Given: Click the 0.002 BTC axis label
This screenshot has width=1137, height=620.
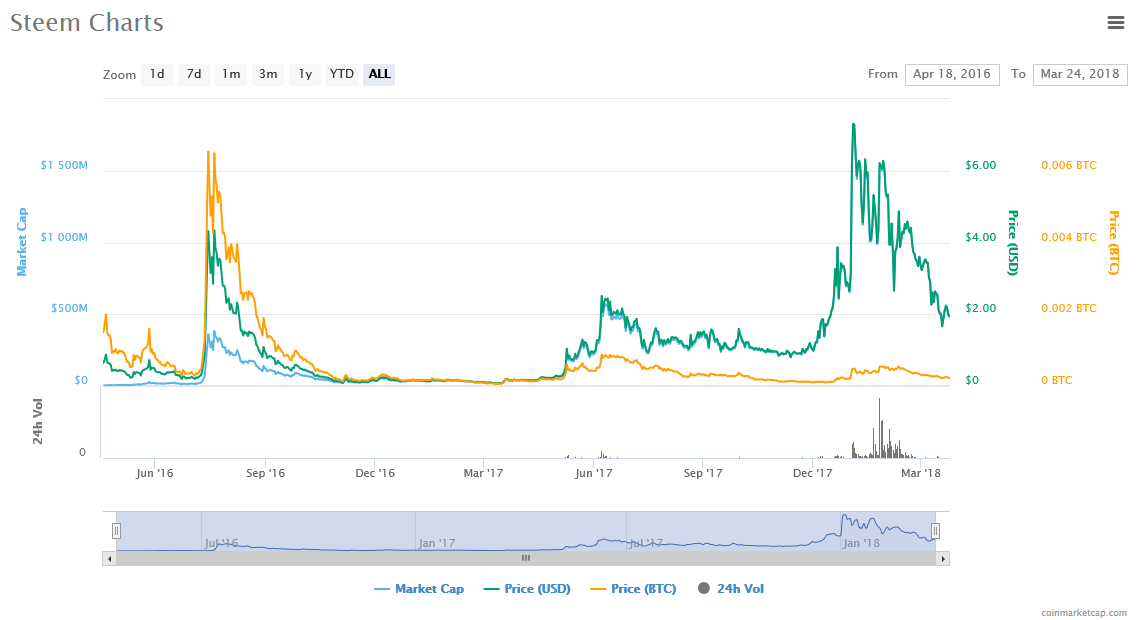Looking at the screenshot, I should pos(1069,308).
